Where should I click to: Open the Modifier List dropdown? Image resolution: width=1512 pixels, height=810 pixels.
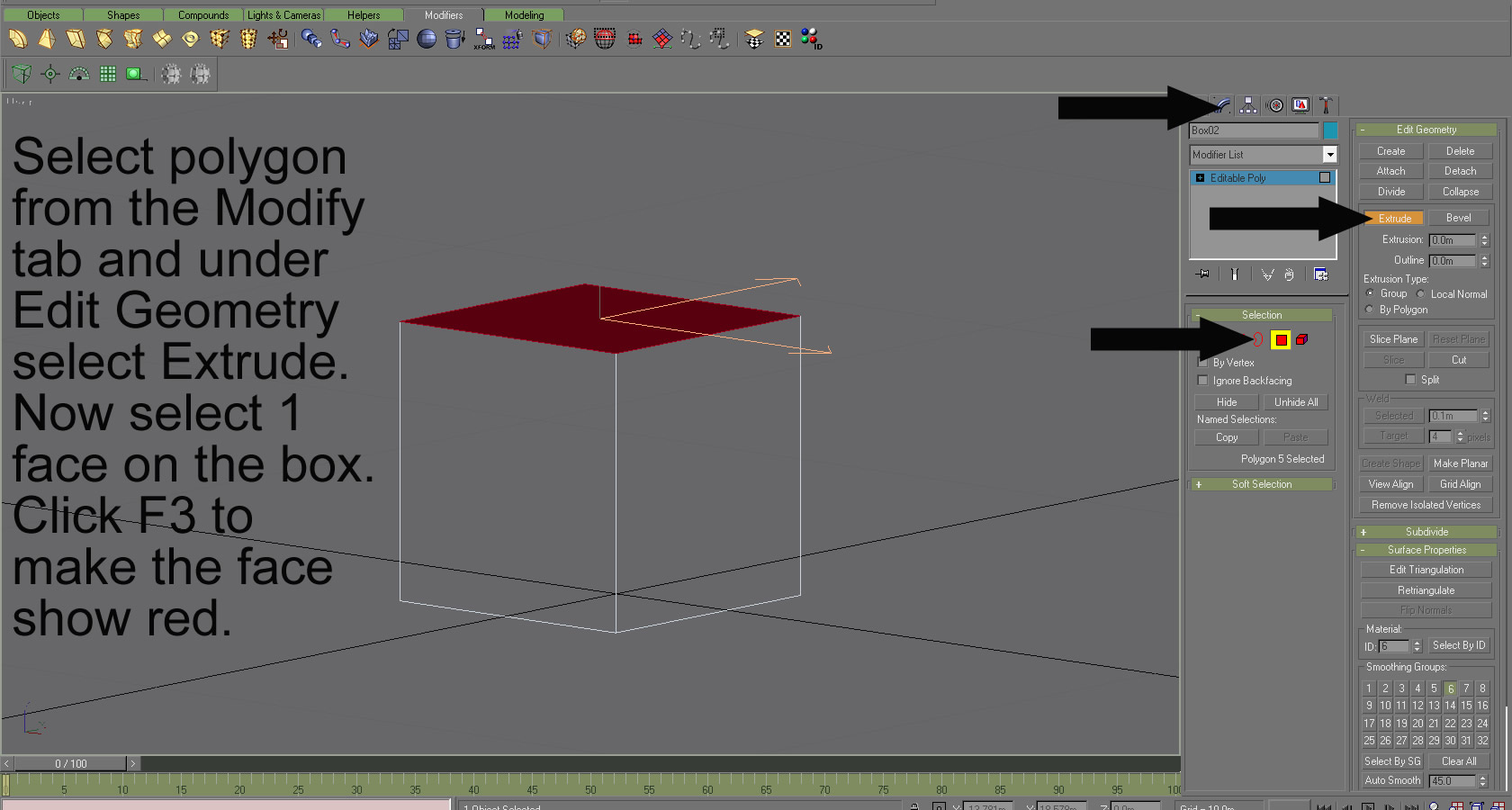(1329, 155)
